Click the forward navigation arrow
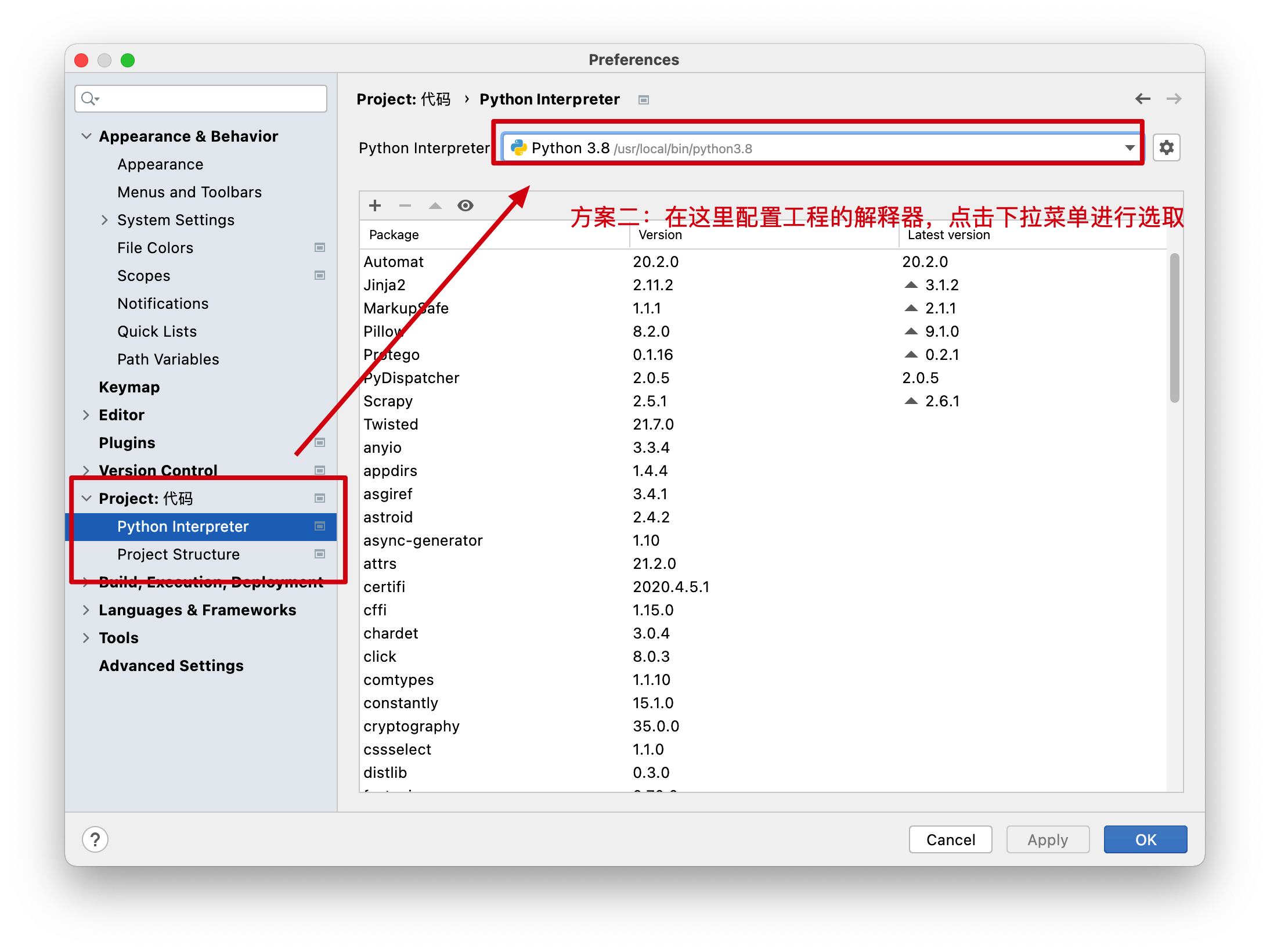 pyautogui.click(x=1174, y=99)
